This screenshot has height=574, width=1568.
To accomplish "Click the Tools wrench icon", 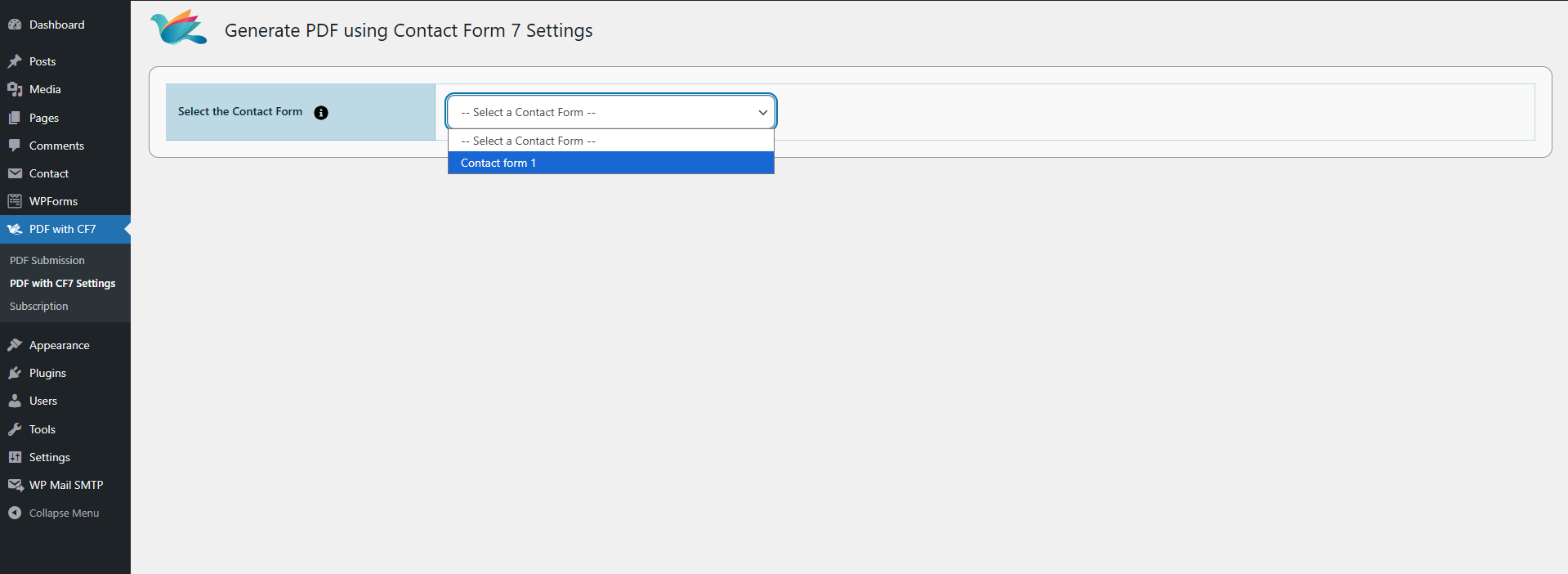I will (15, 429).
